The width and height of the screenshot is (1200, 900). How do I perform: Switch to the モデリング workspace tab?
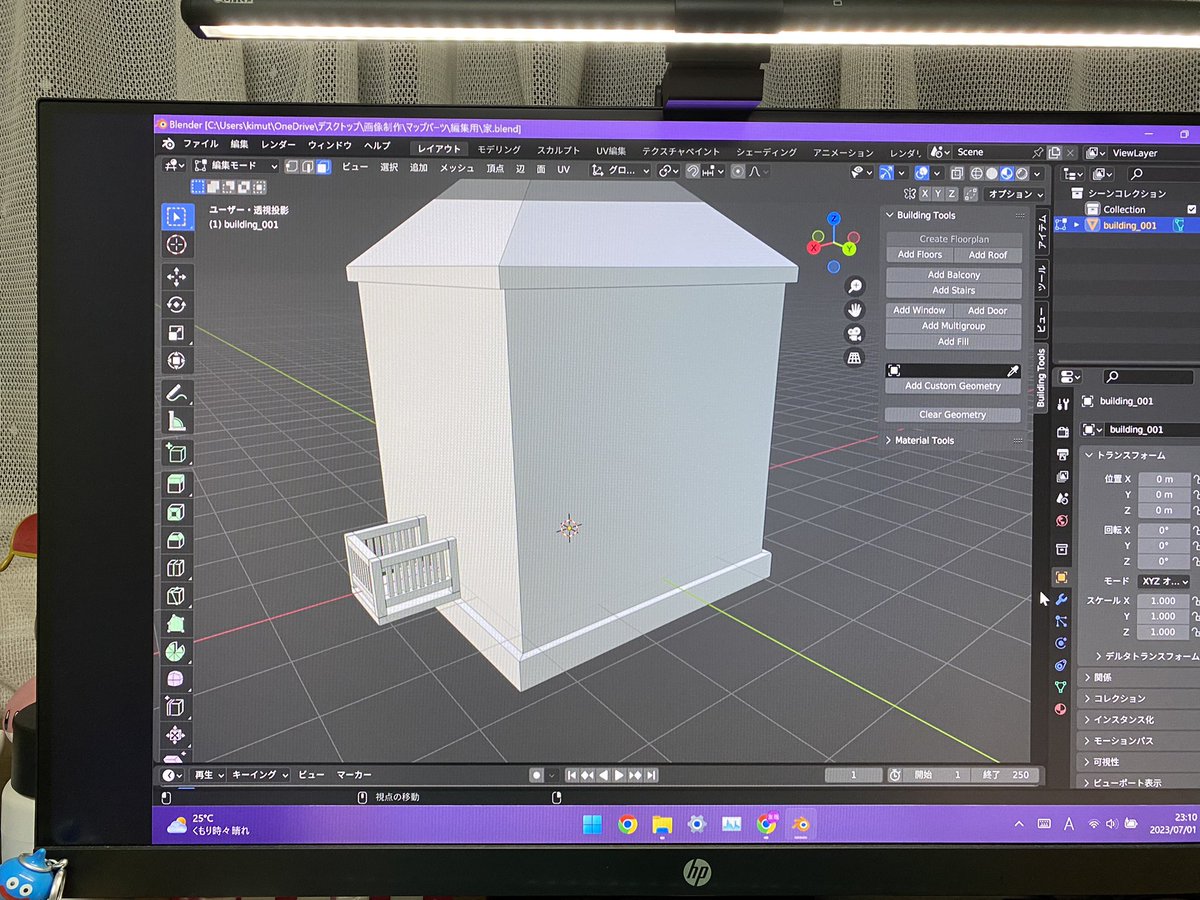pos(498,150)
